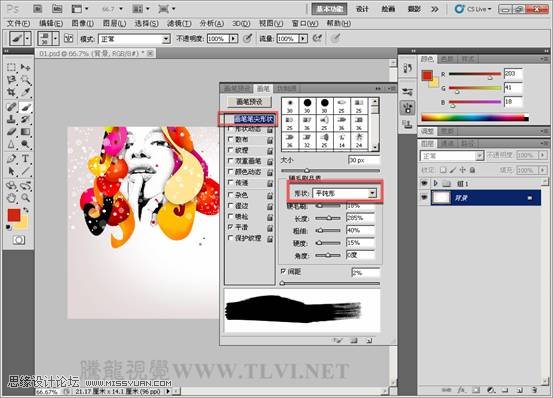Select the Pen tool

click(11, 158)
